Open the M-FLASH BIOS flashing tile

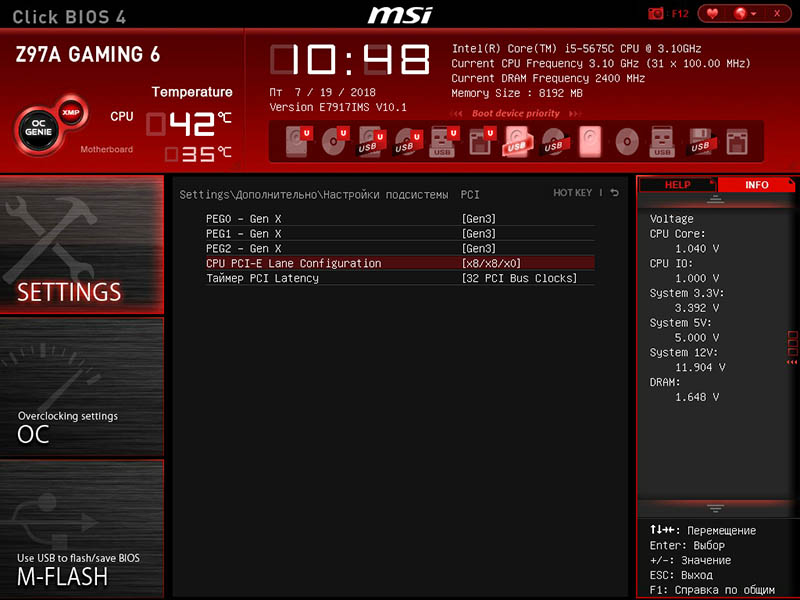point(82,529)
